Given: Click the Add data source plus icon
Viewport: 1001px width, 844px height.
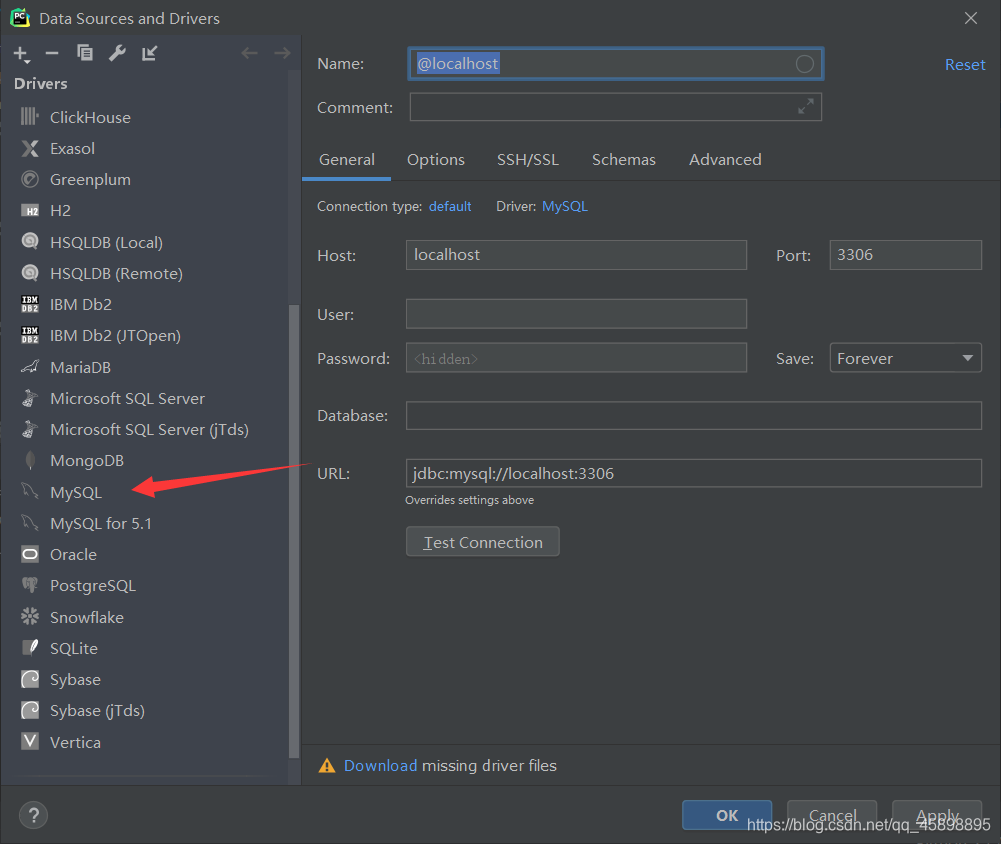Looking at the screenshot, I should point(21,54).
